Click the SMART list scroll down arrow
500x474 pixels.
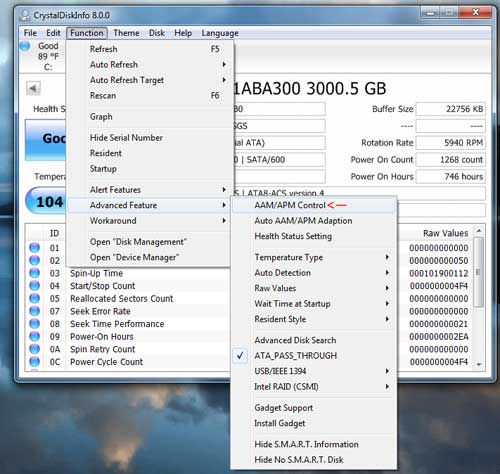[x=479, y=364]
